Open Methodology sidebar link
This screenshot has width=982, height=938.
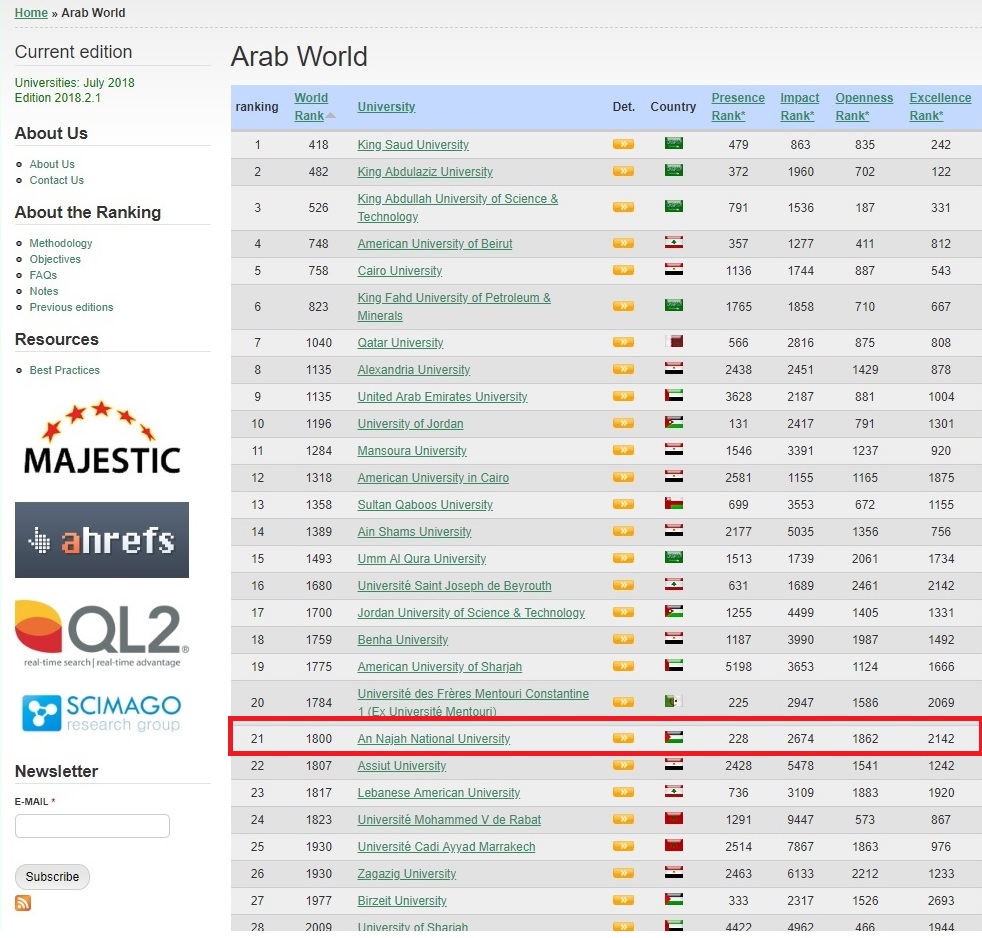pos(61,243)
